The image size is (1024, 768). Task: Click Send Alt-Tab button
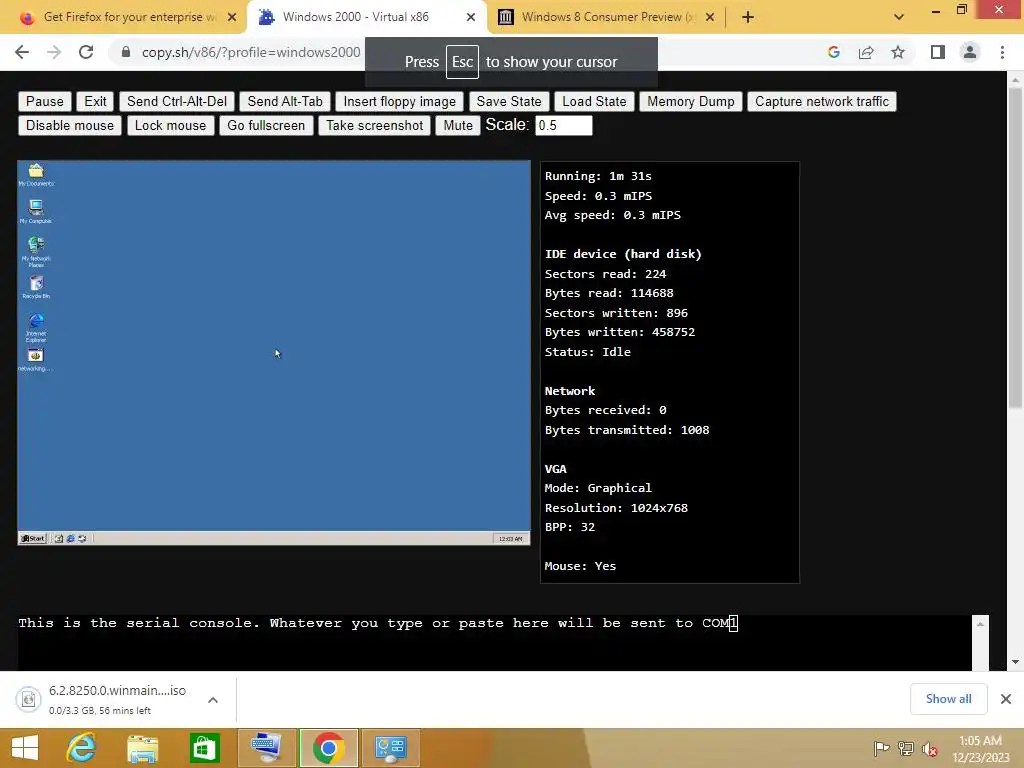click(x=285, y=101)
